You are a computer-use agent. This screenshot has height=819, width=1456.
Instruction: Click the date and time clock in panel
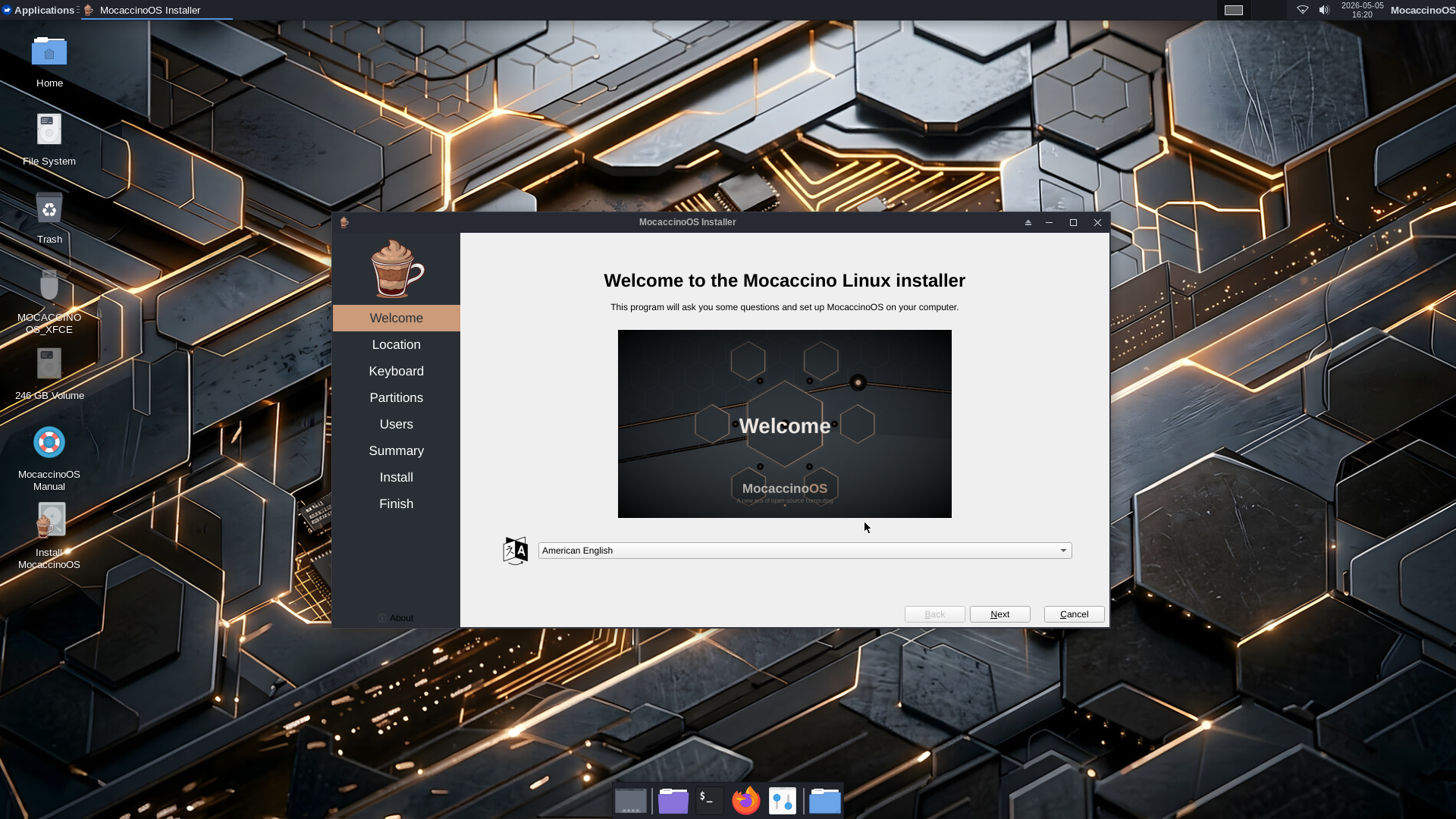pyautogui.click(x=1362, y=10)
